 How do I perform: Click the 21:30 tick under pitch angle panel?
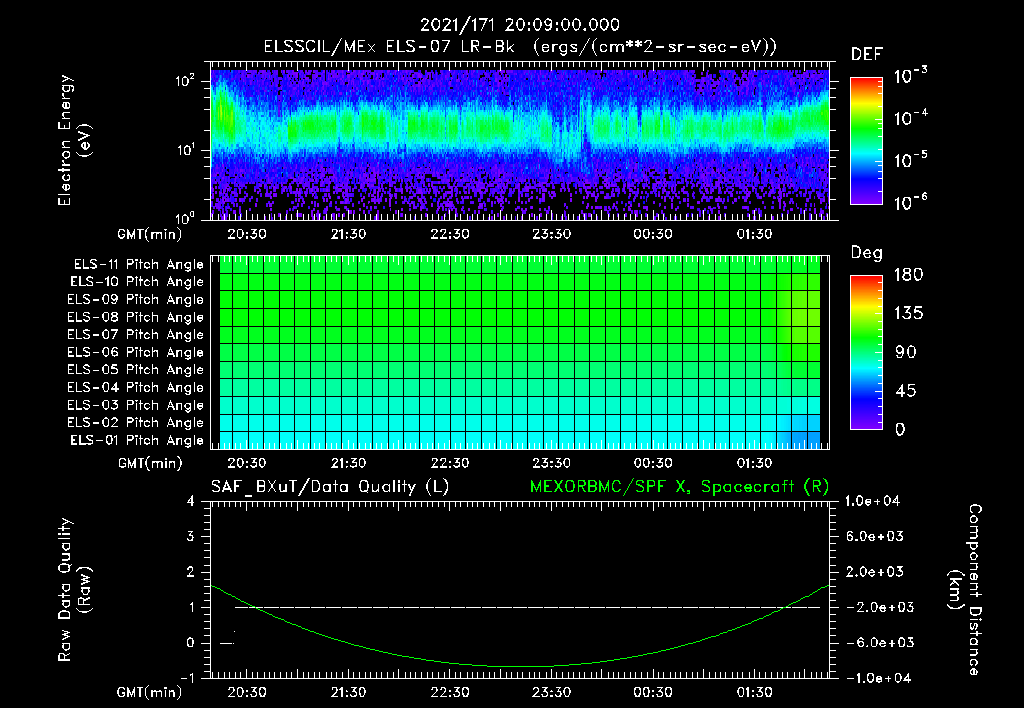coord(348,463)
